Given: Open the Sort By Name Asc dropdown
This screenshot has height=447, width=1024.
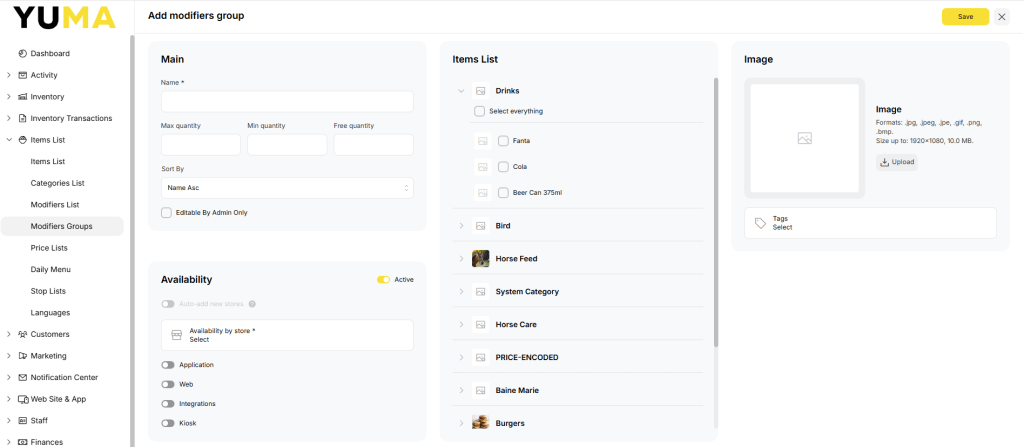Looking at the screenshot, I should 287,188.
